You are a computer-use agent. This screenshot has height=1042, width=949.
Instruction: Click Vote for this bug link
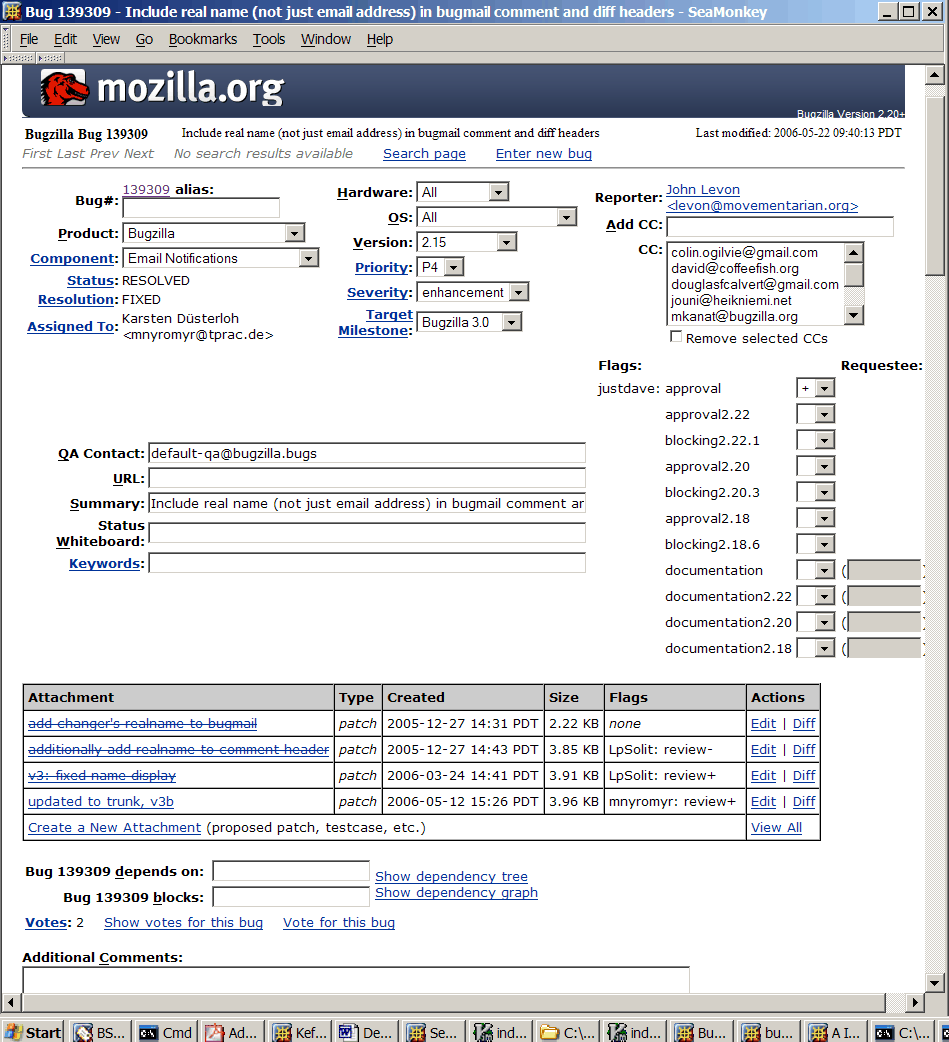click(339, 922)
